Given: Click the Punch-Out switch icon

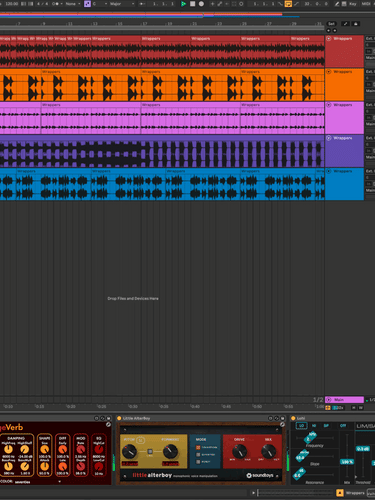Looking at the screenshot, I should coord(296,4).
